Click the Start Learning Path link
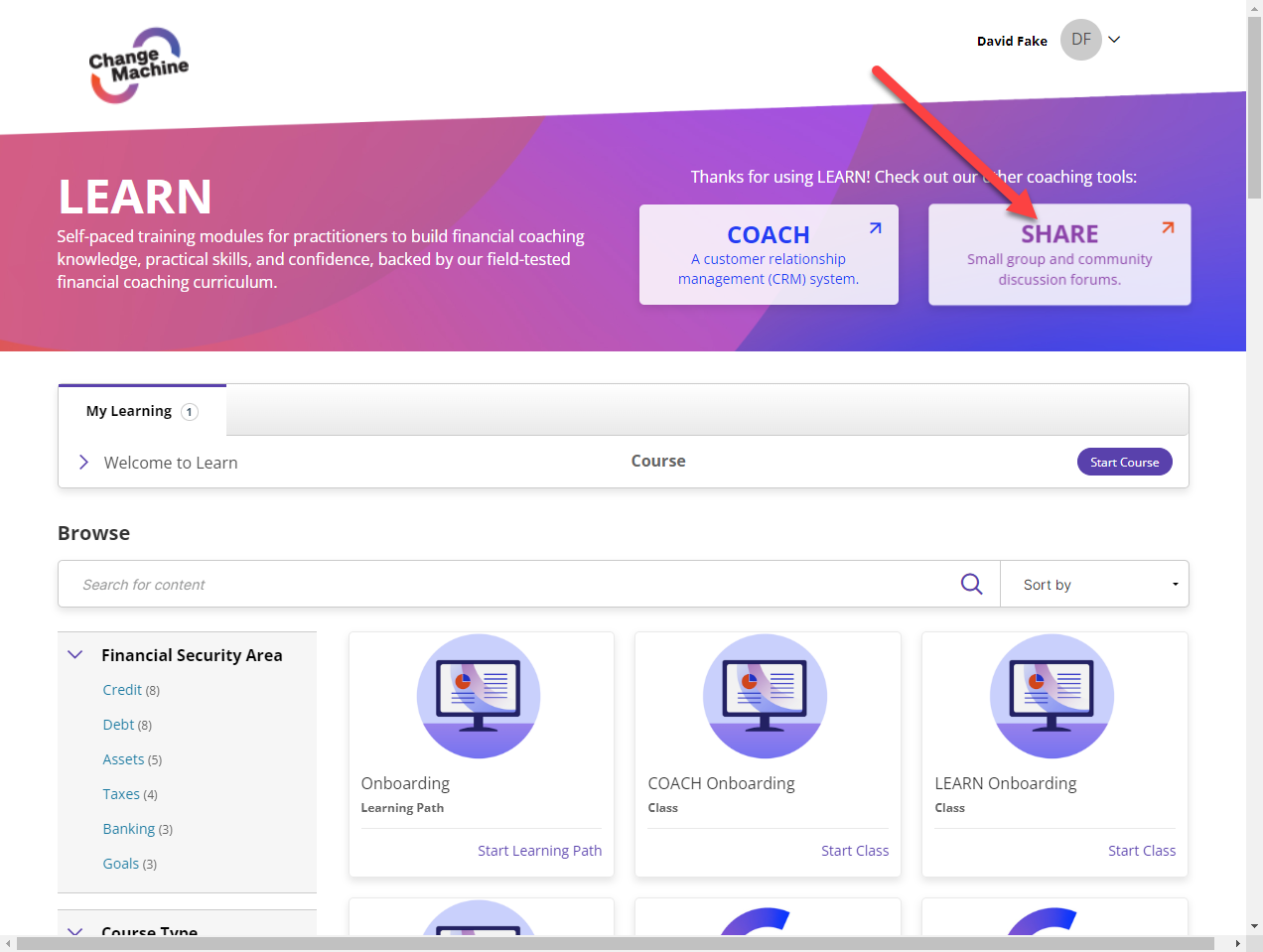 tap(539, 851)
